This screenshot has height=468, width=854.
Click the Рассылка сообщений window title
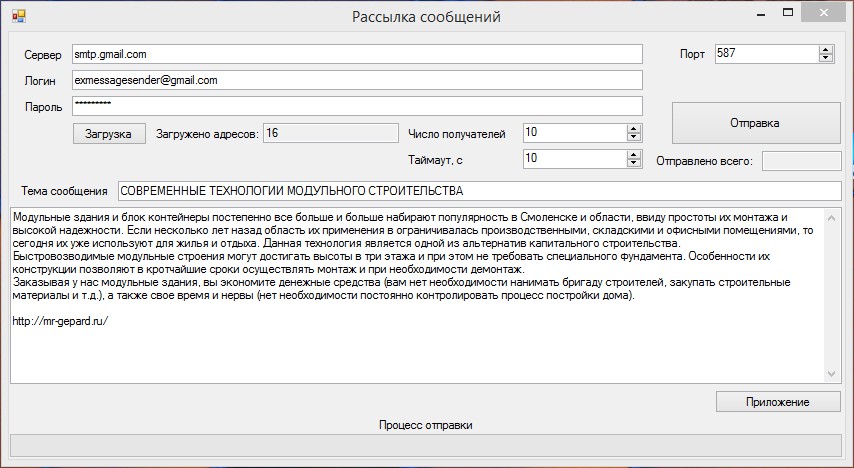(426, 17)
